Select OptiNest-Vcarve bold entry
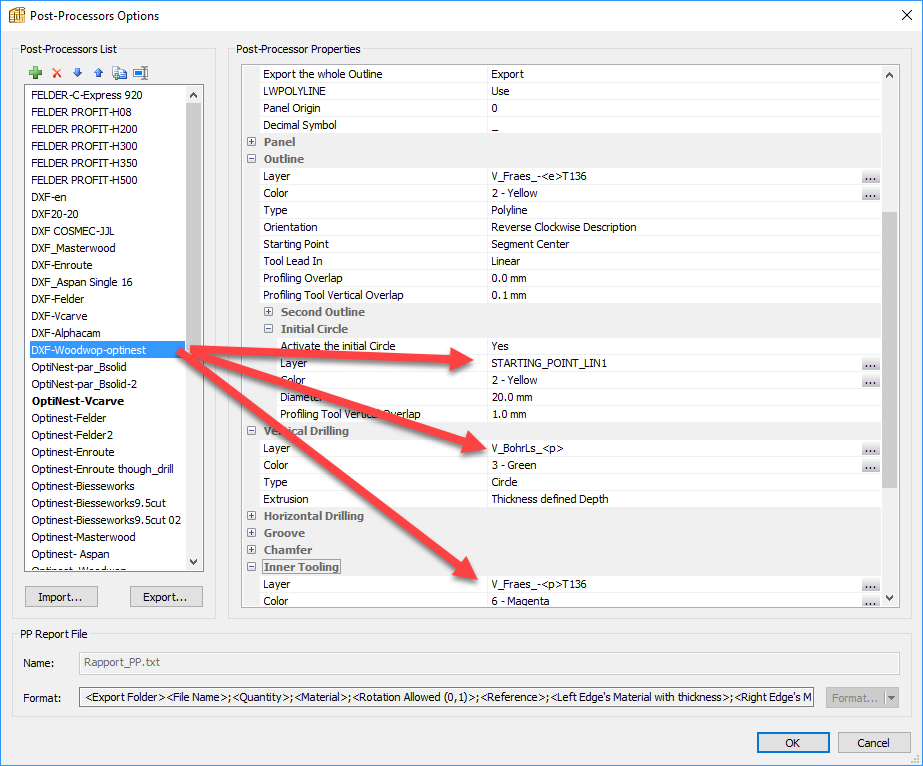The image size is (923, 766). pos(78,402)
